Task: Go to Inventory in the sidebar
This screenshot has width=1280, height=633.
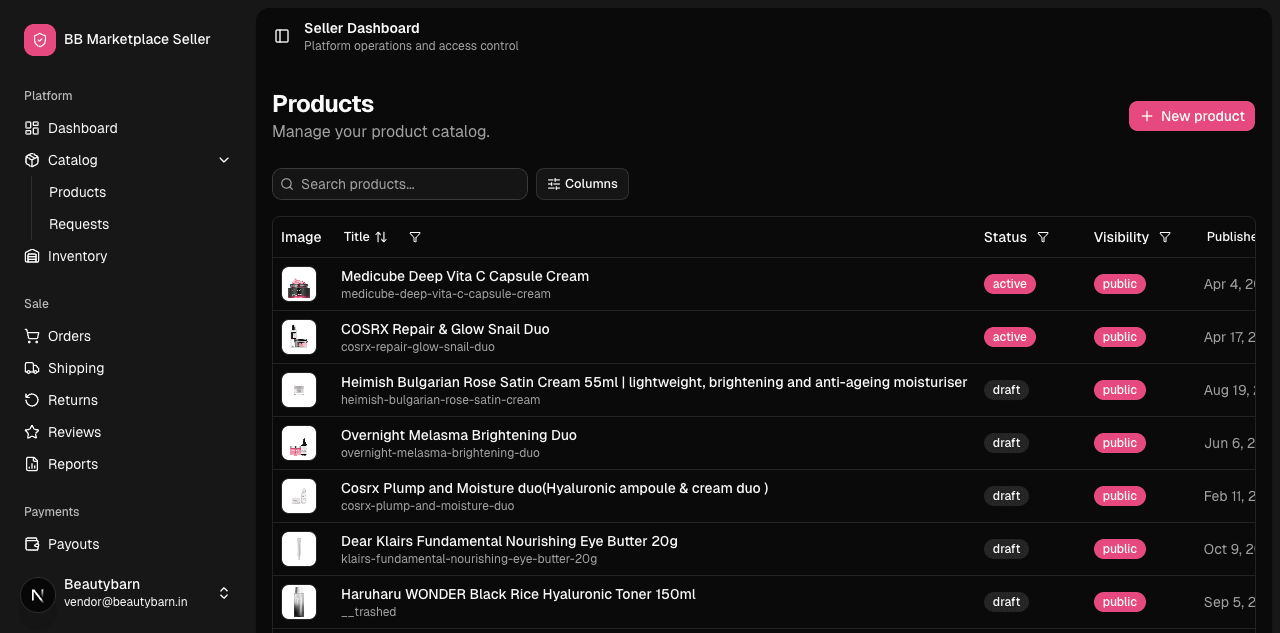Action: pos(128,256)
